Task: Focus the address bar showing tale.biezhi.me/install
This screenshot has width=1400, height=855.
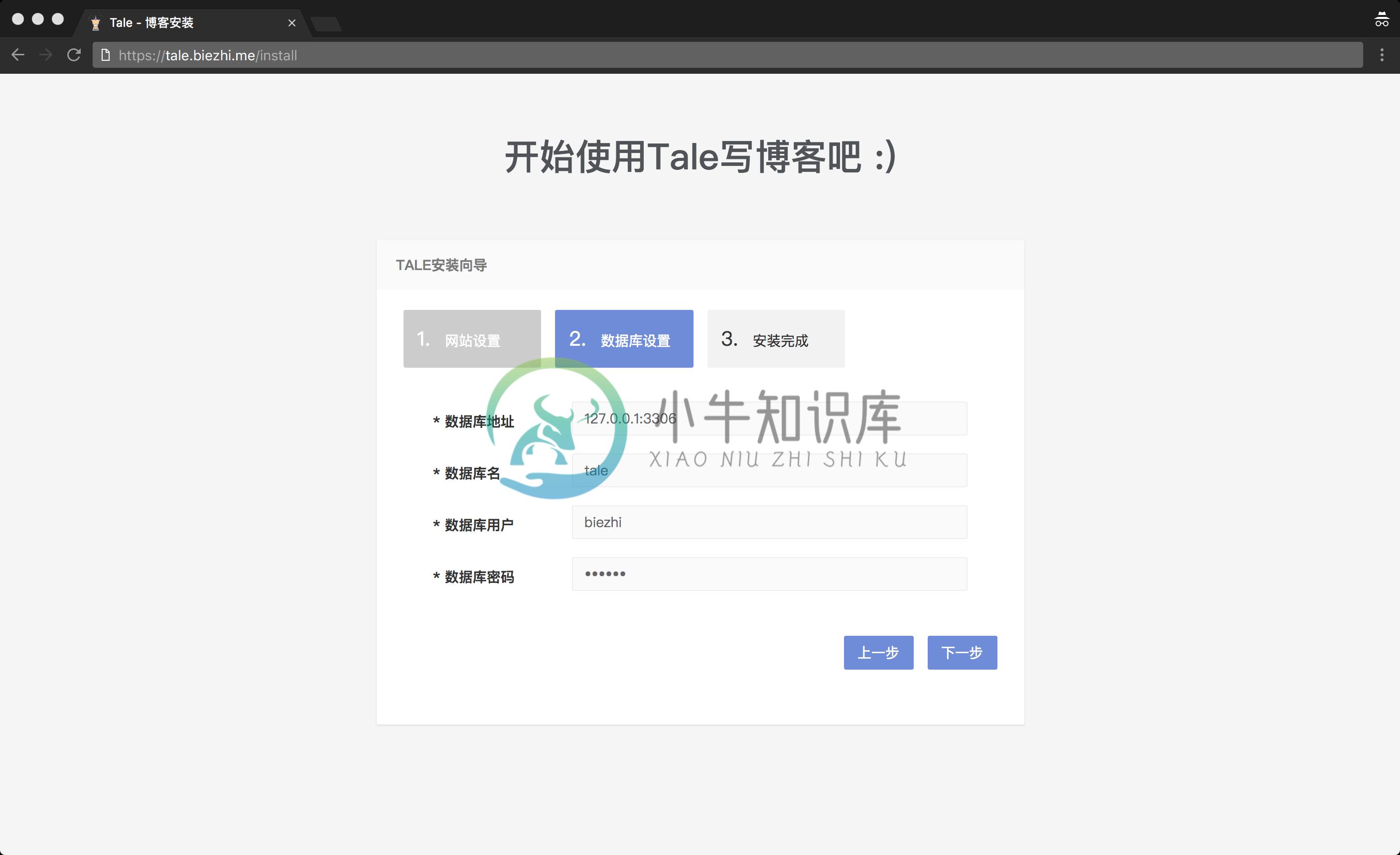Action: pyautogui.click(x=727, y=55)
